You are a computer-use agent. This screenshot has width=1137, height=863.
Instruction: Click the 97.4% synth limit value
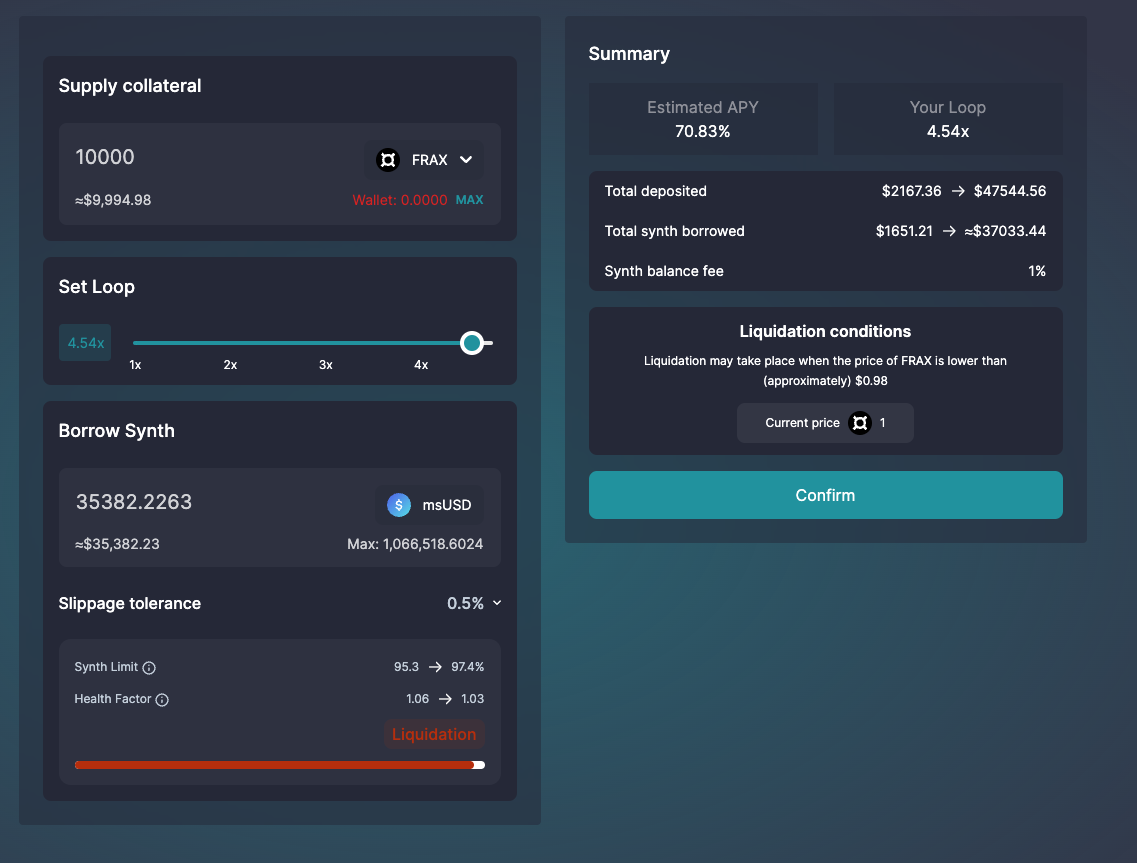click(468, 667)
